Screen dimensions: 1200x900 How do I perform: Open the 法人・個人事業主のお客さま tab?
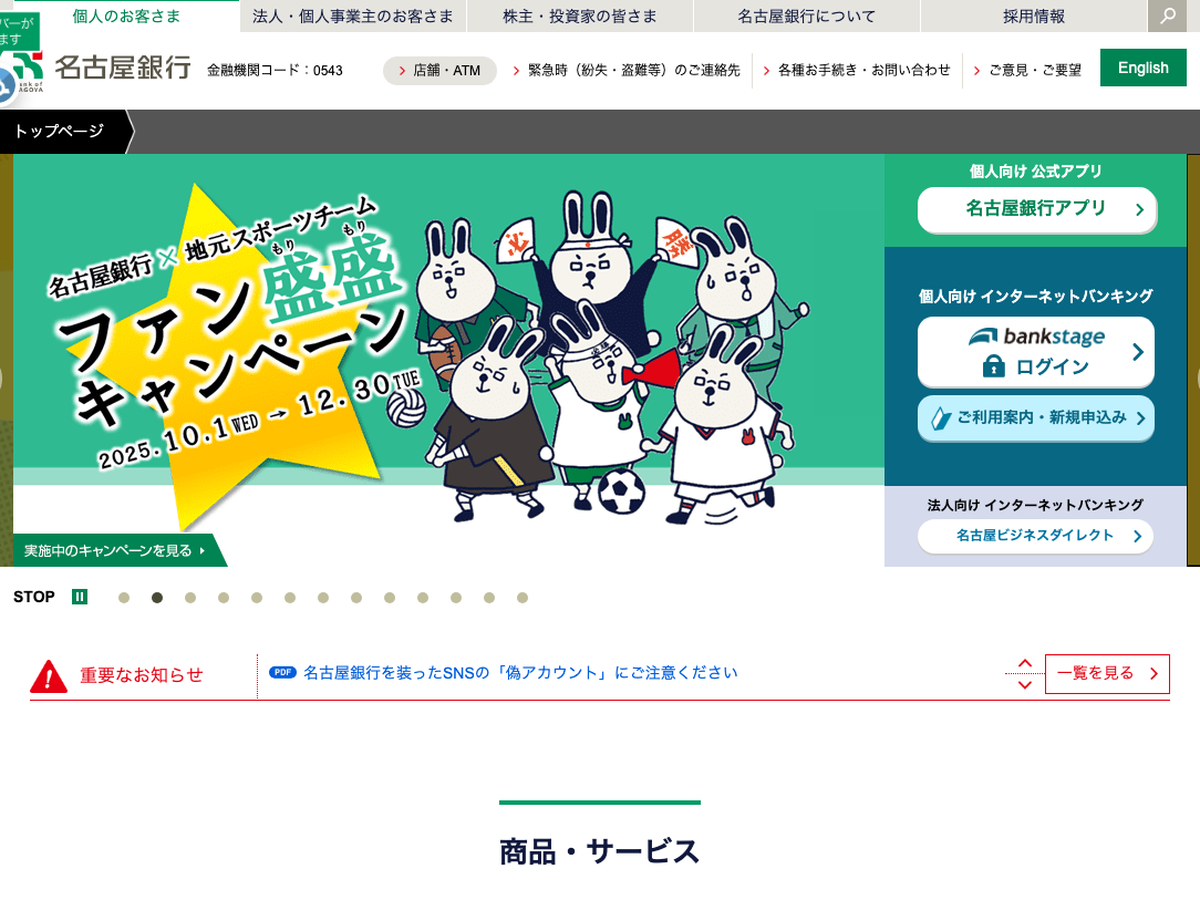click(353, 16)
